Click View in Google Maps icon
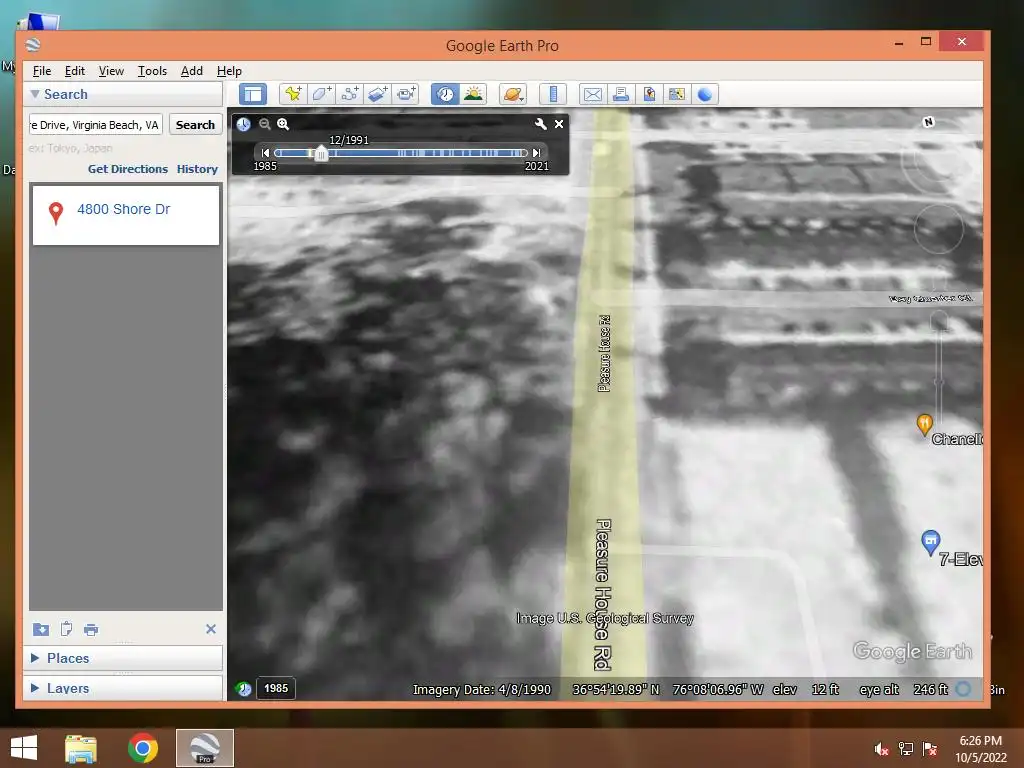Image resolution: width=1024 pixels, height=768 pixels. coord(677,94)
